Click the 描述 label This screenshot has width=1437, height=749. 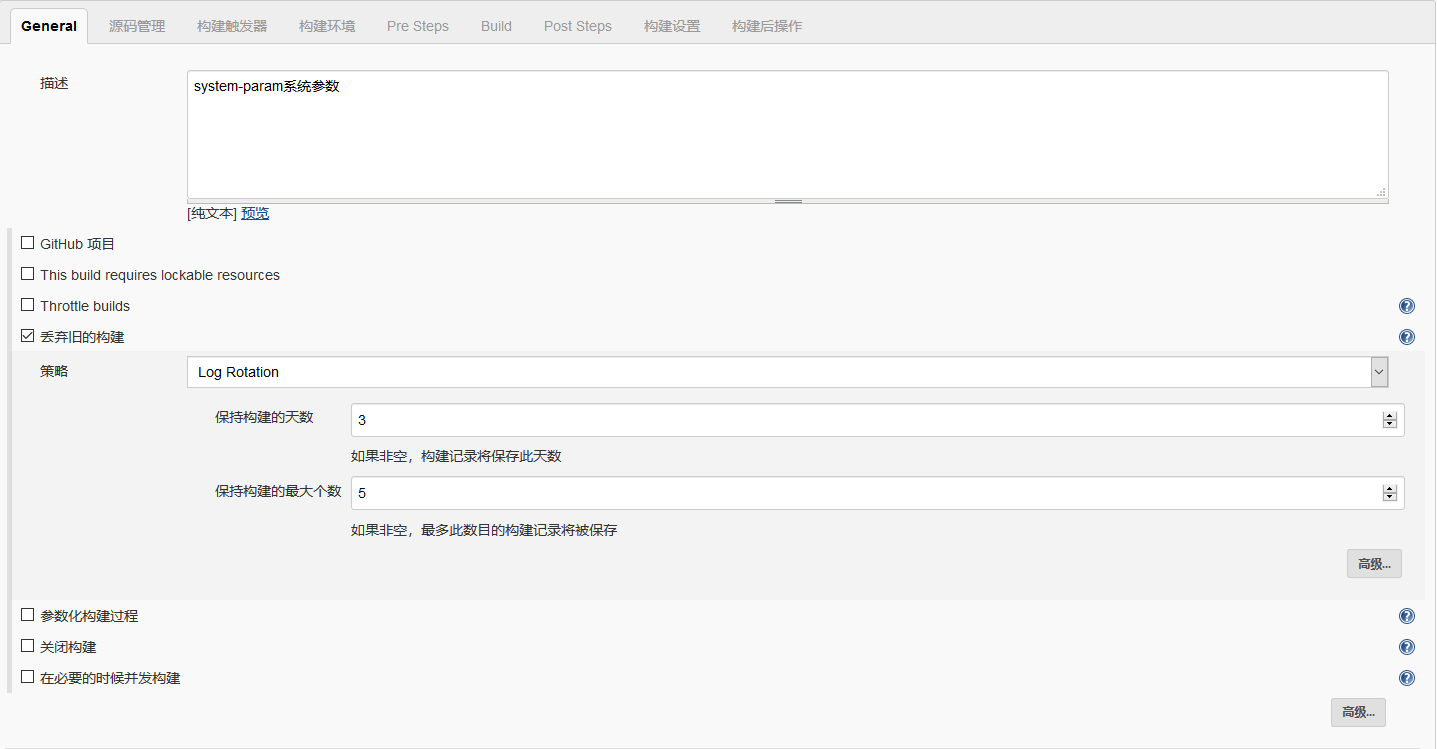point(54,83)
